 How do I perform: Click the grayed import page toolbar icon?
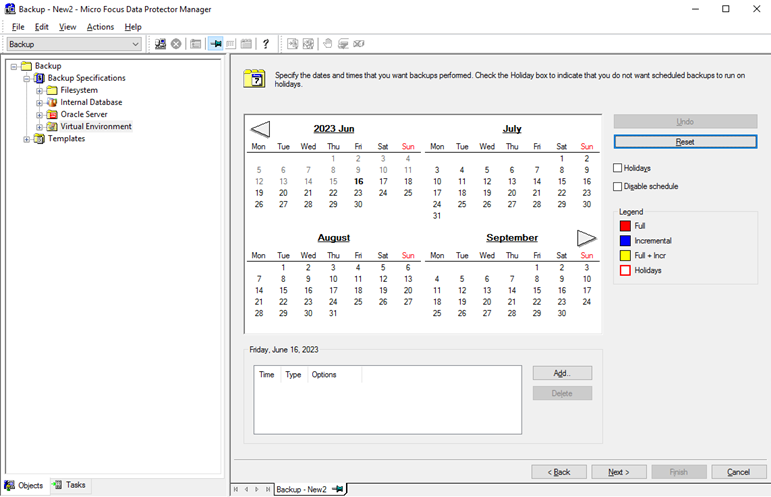click(x=293, y=44)
